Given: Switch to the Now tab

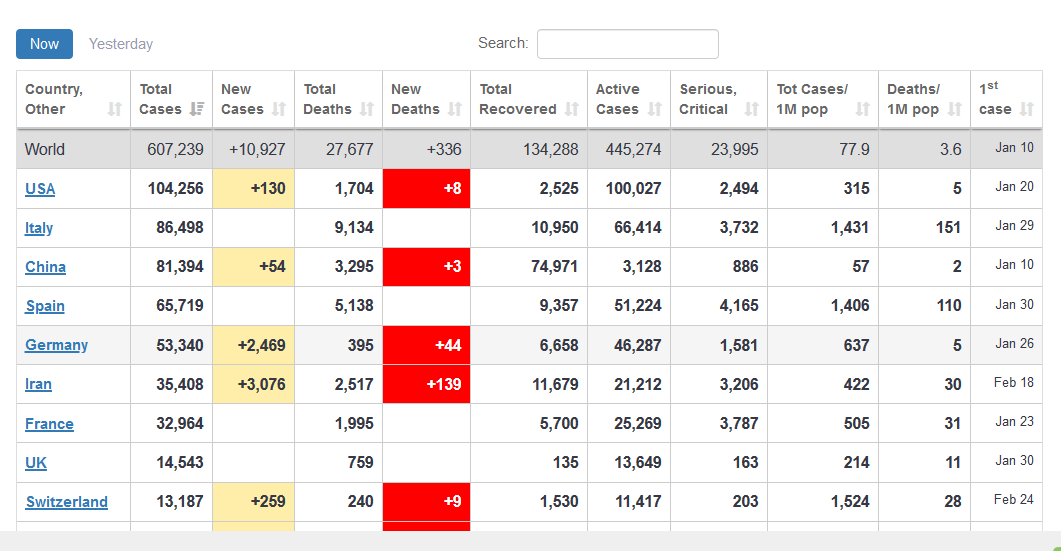Looking at the screenshot, I should 44,44.
